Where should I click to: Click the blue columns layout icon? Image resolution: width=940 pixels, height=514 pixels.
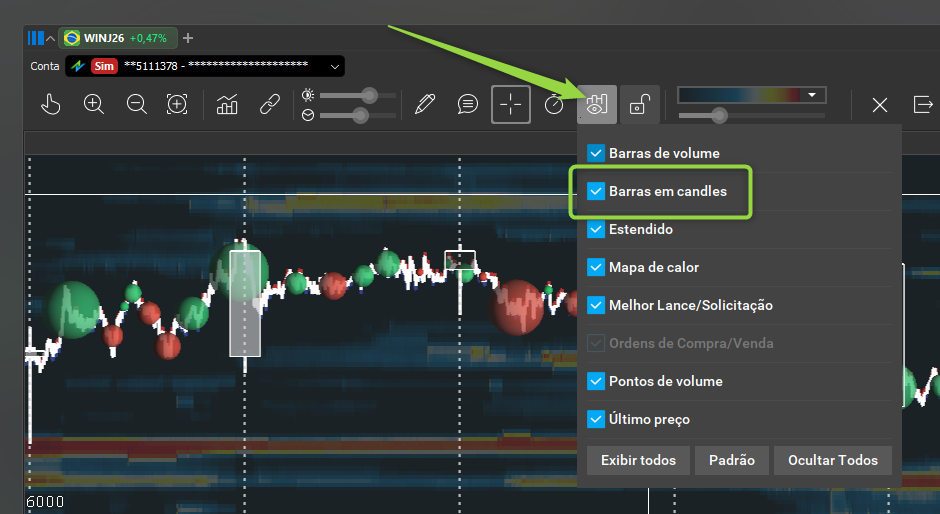(x=35, y=38)
